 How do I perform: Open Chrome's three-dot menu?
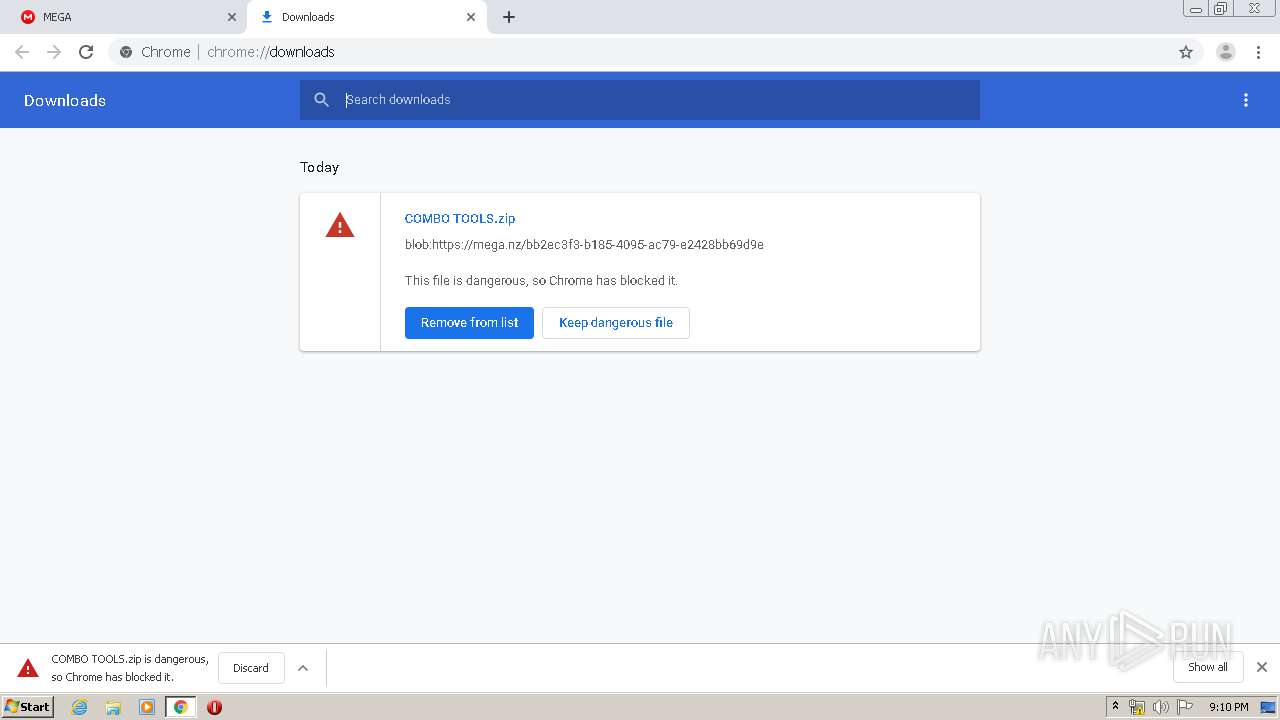point(1259,52)
